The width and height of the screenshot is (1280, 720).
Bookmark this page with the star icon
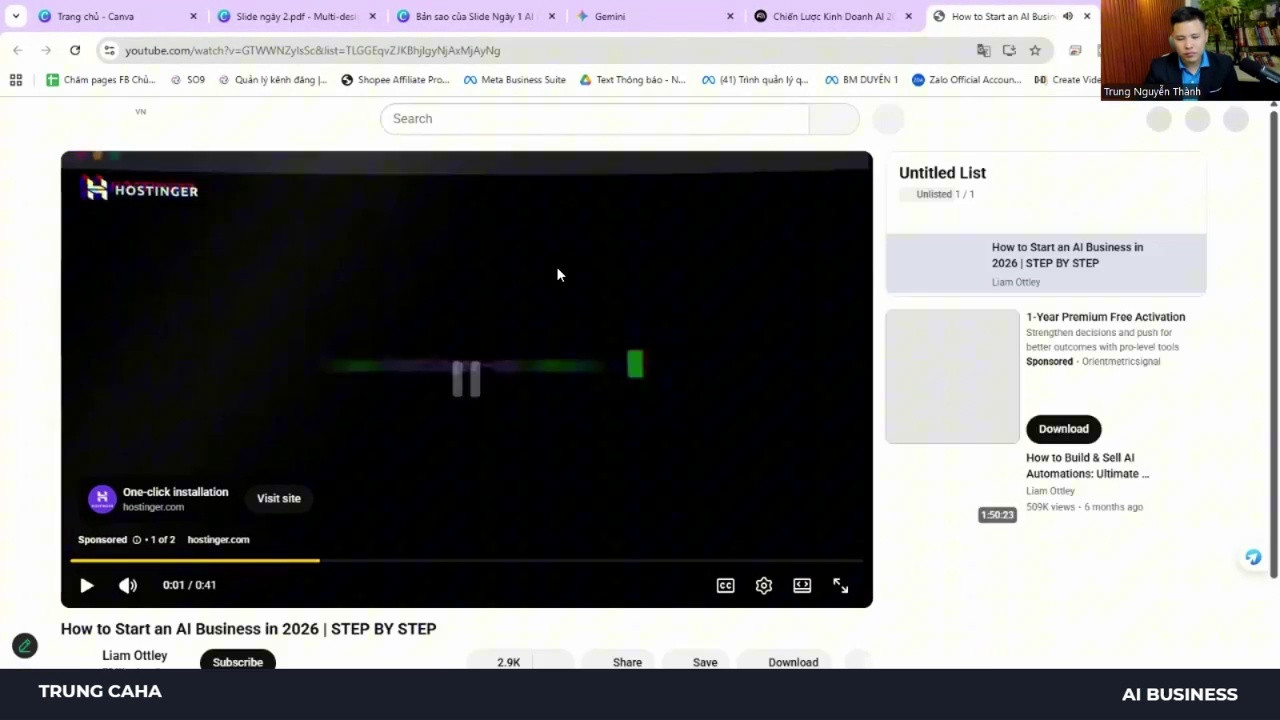coord(1035,50)
